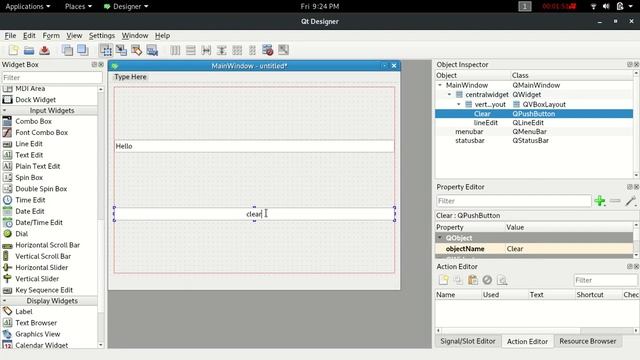Switch to the Resource Browser tab

pyautogui.click(x=587, y=341)
